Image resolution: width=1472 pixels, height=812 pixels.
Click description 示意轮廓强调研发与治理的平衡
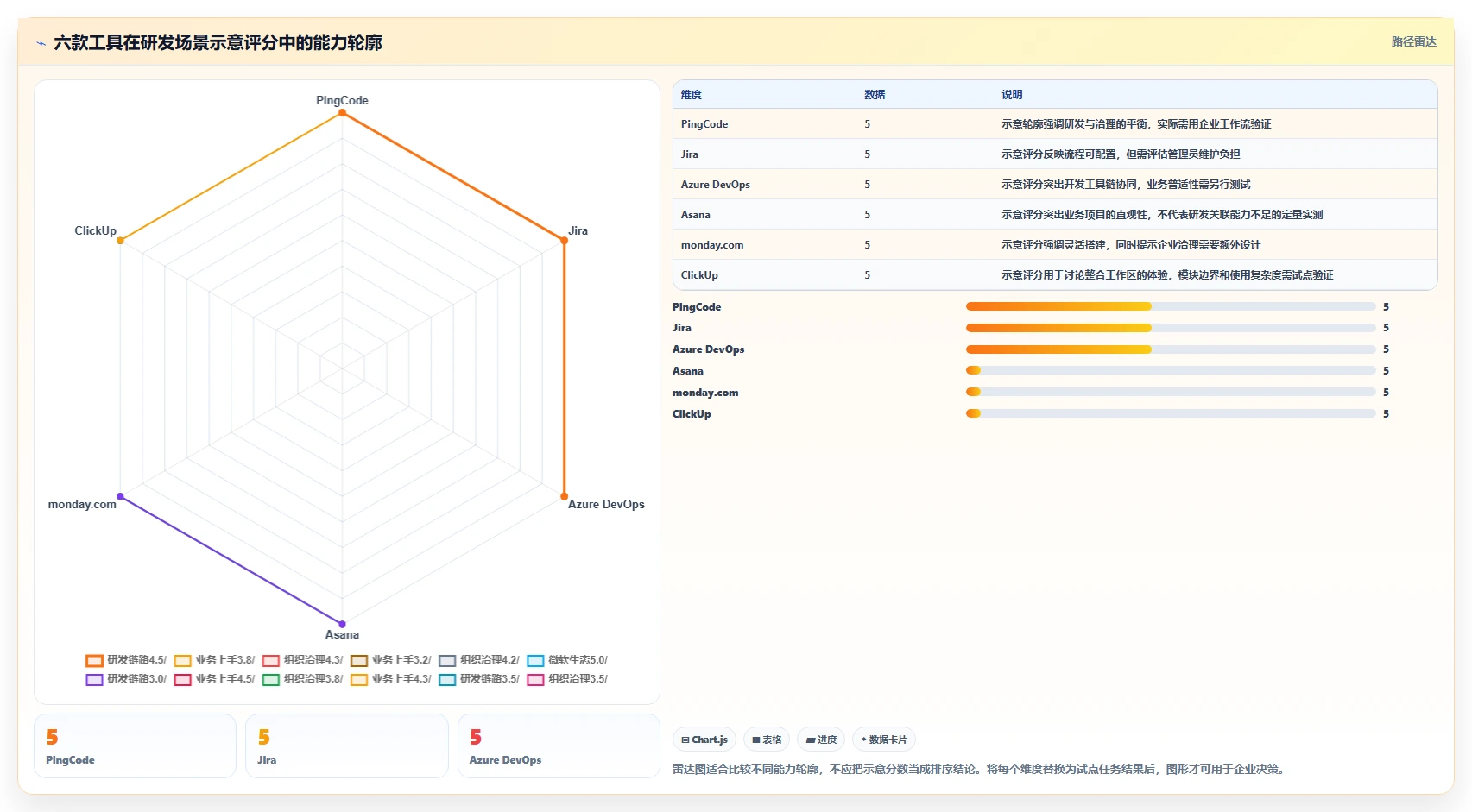point(1136,124)
